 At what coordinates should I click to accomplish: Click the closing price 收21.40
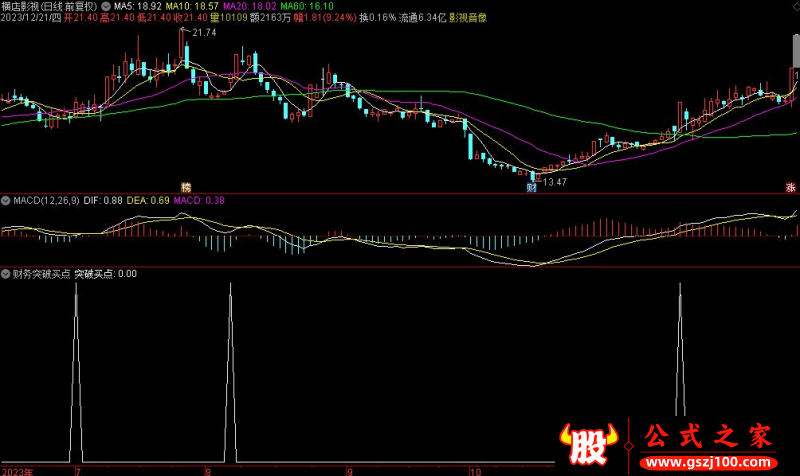click(x=190, y=17)
